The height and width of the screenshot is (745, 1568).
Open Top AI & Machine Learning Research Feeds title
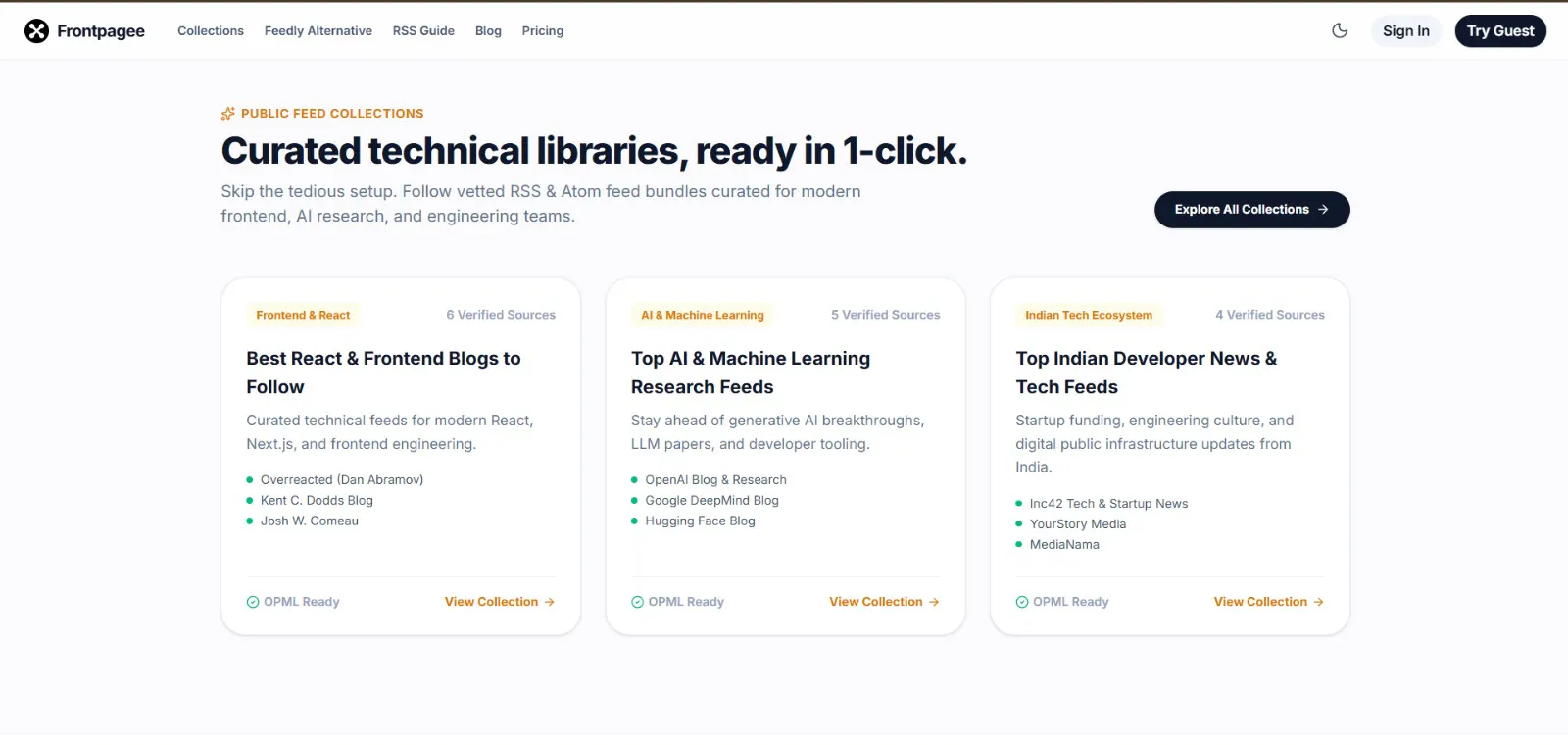click(751, 372)
